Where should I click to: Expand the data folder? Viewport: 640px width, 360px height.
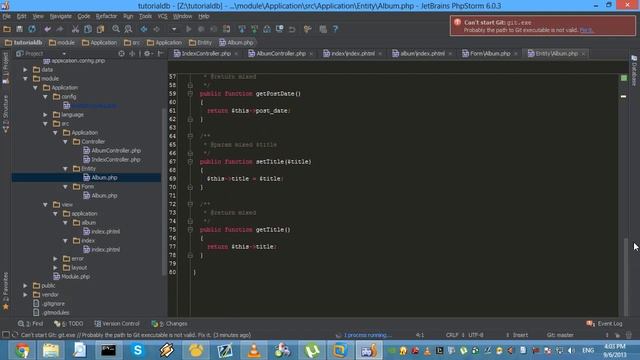coord(25,70)
